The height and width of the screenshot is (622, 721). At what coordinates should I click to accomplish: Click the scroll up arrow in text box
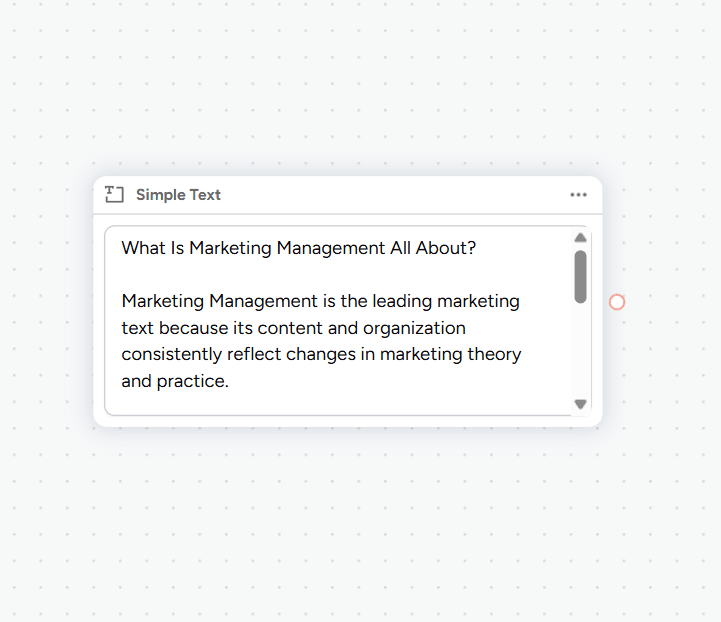(x=580, y=238)
